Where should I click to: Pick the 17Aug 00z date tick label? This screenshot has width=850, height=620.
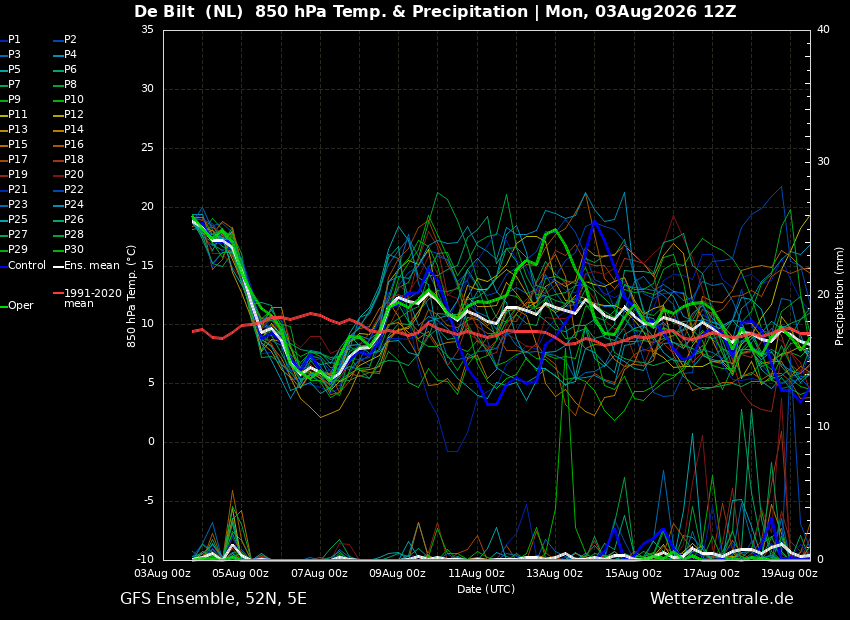click(x=711, y=573)
